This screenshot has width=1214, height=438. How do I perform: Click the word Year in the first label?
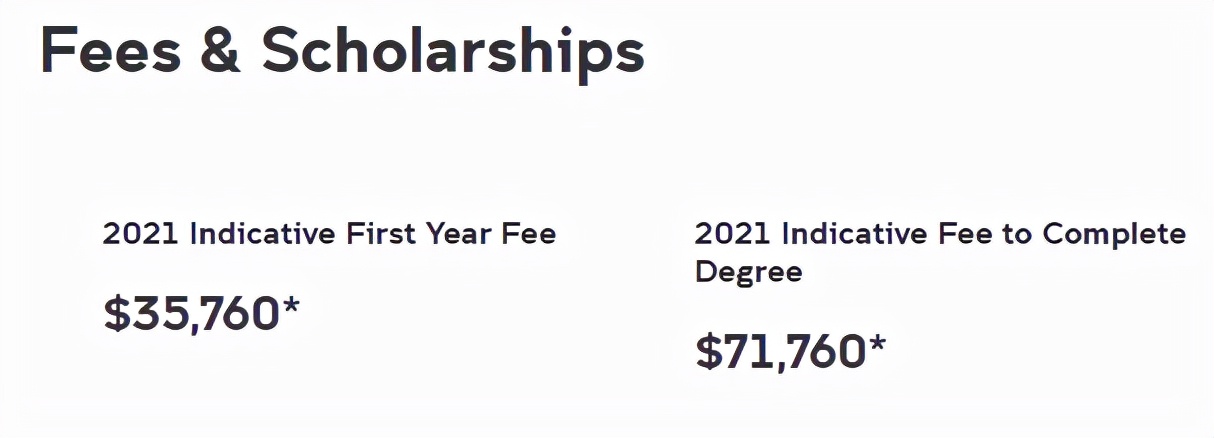tap(468, 234)
